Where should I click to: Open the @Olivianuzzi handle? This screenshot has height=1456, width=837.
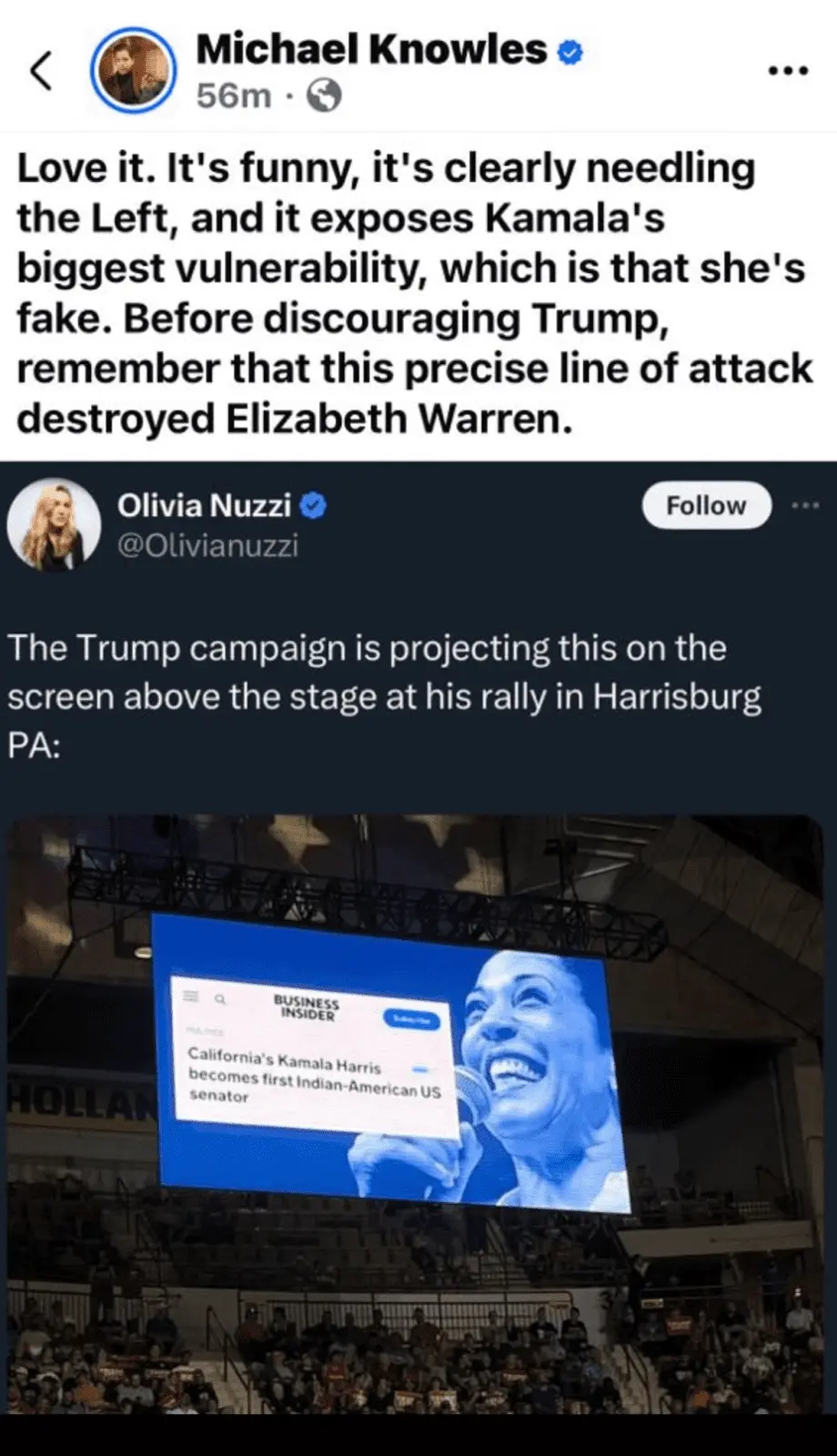[207, 546]
